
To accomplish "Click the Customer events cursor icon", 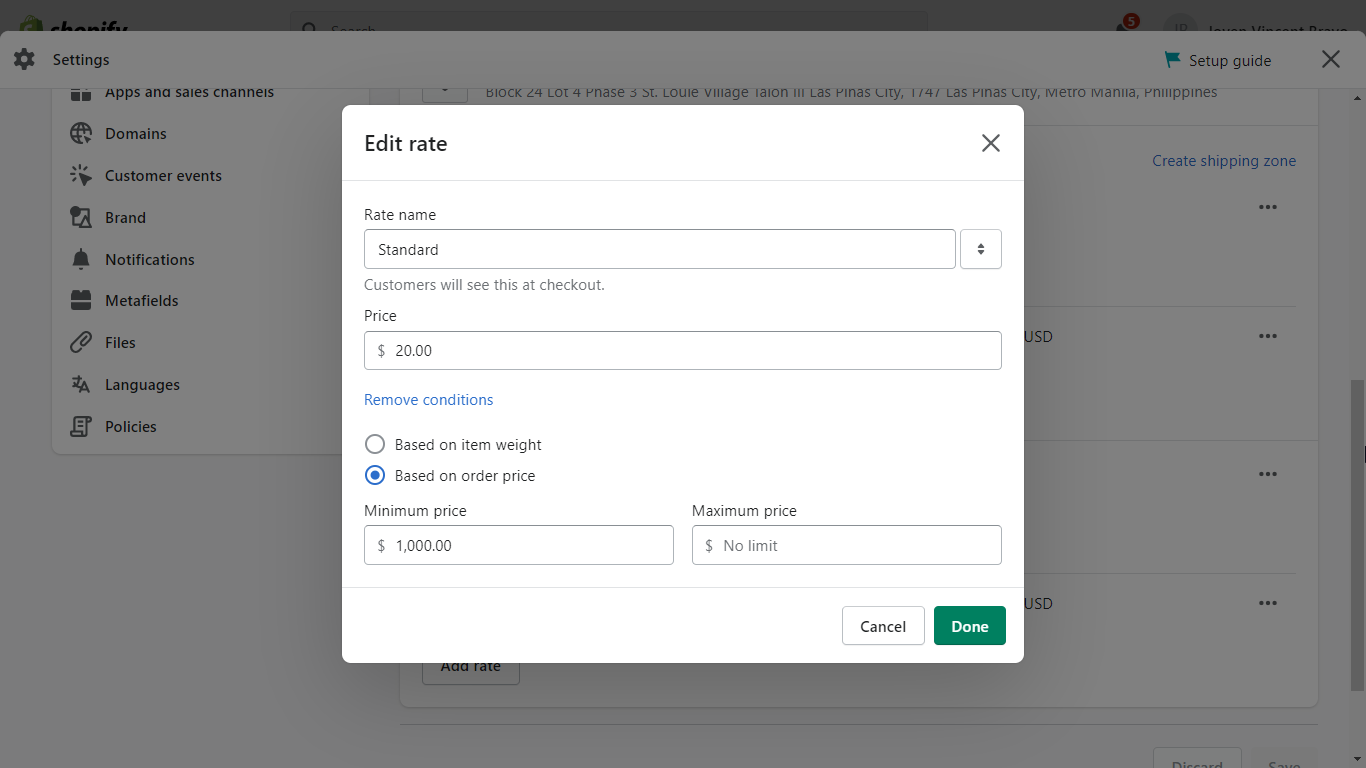I will [81, 176].
